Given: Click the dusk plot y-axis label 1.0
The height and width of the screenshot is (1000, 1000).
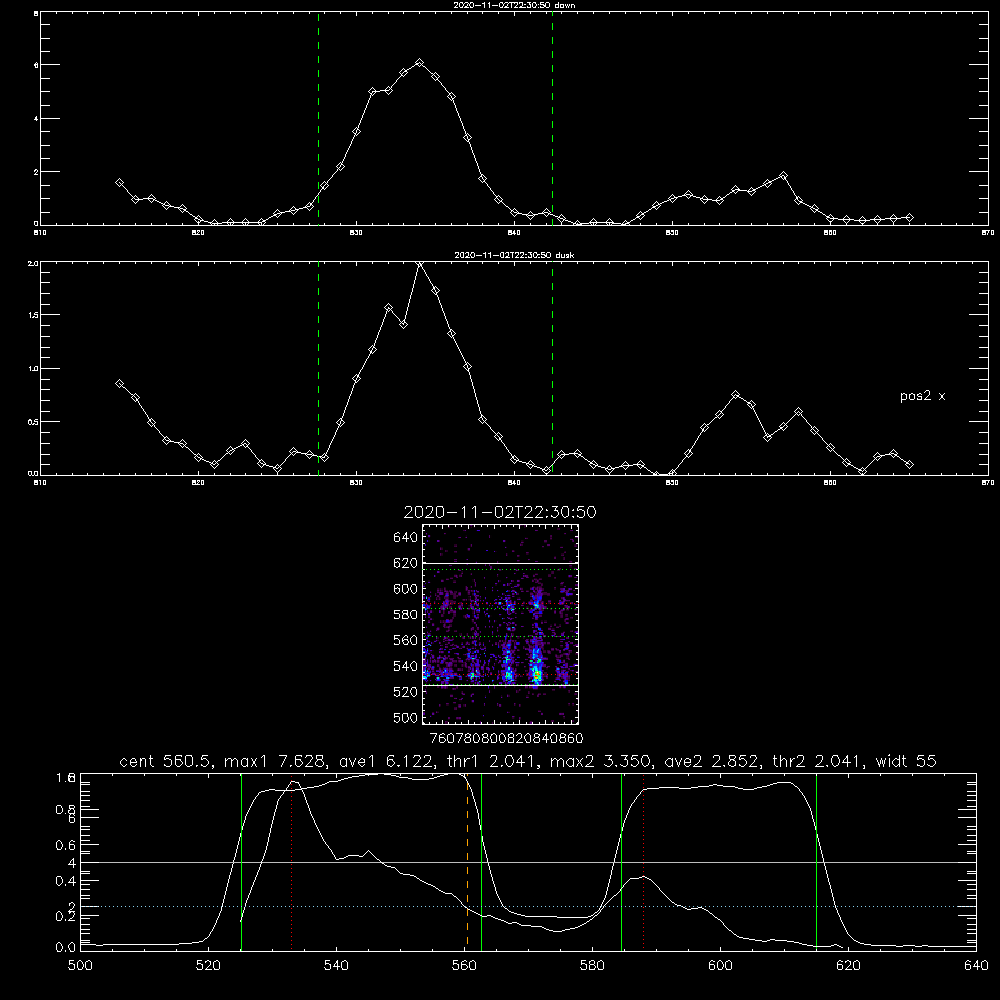Looking at the screenshot, I should [x=33, y=369].
